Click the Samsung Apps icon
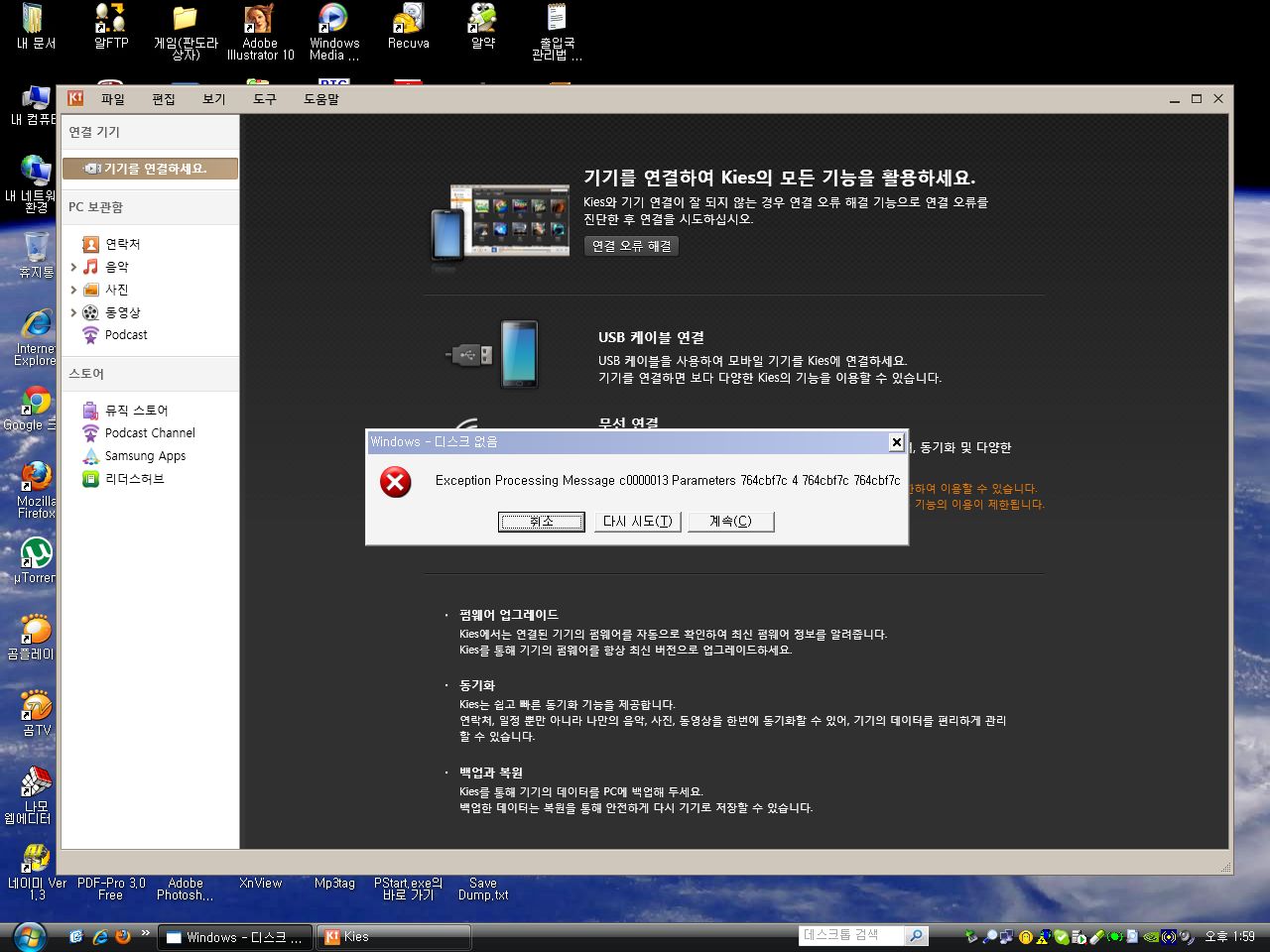Viewport: 1270px width, 952px height. click(x=90, y=456)
